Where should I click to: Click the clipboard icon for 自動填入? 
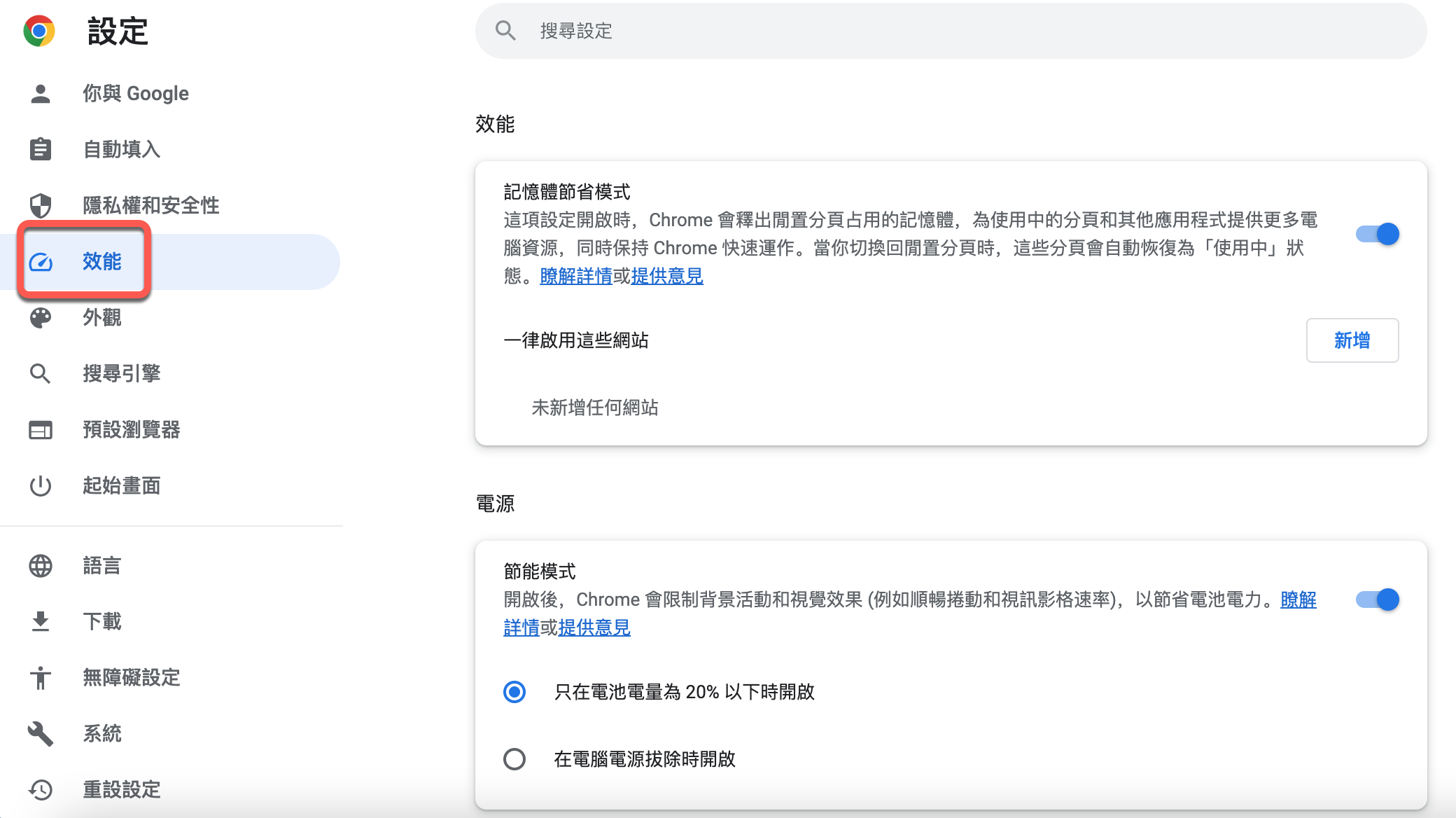click(41, 149)
